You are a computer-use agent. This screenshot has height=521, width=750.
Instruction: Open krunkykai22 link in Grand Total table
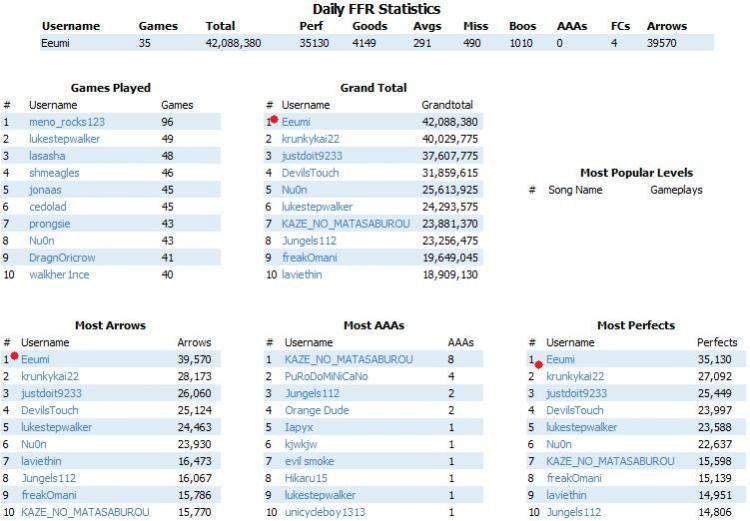[x=310, y=139]
